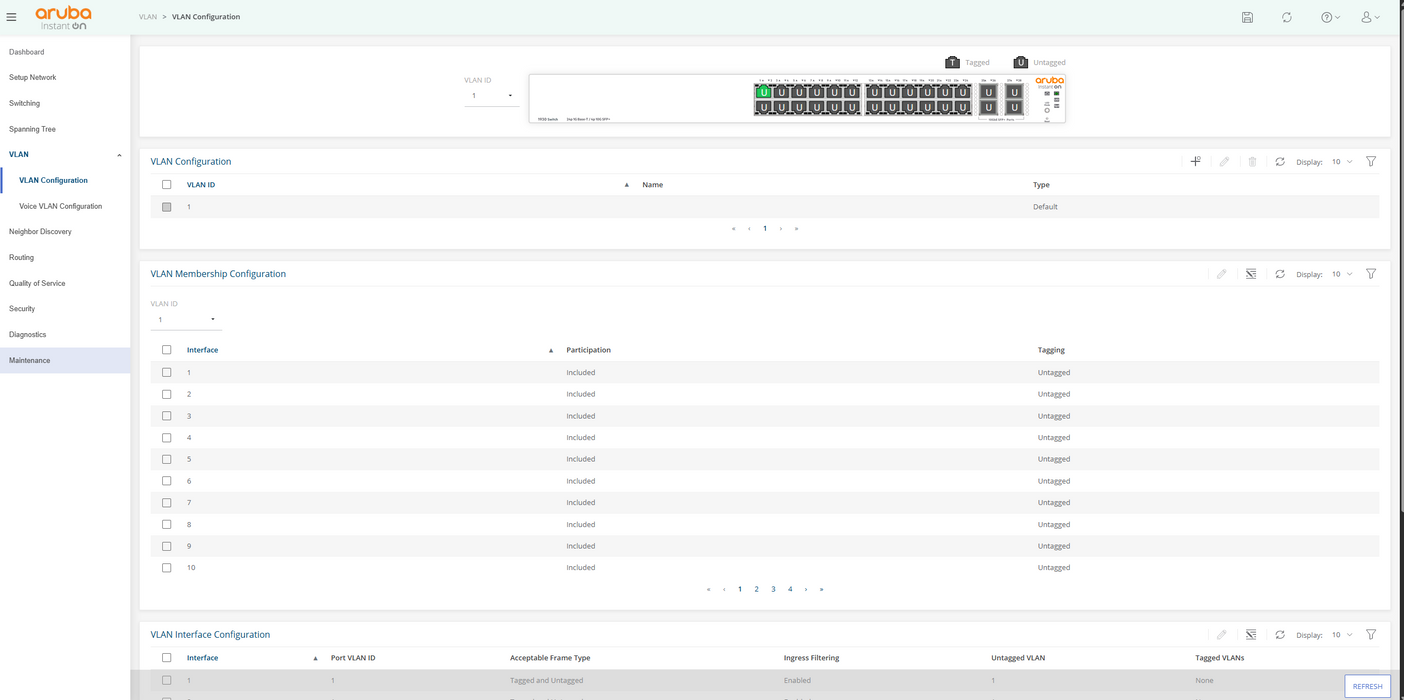Click the VLAN breadcrumb link
The width and height of the screenshot is (1404, 700).
148,17
